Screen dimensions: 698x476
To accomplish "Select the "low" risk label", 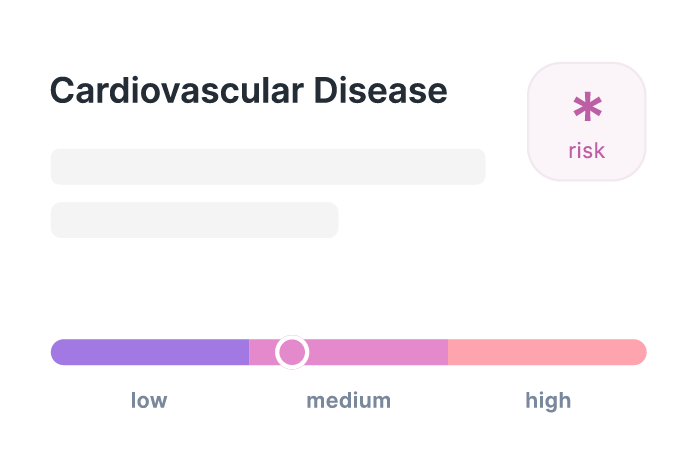I will (x=149, y=401).
